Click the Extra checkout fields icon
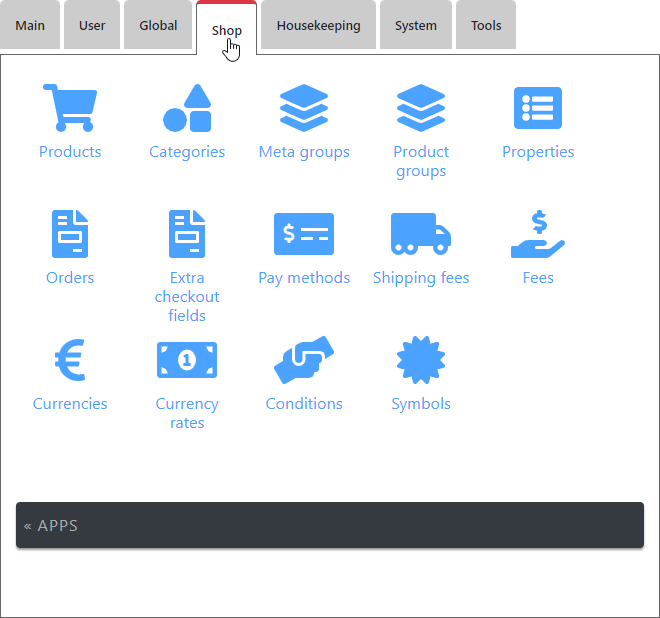 point(187,234)
